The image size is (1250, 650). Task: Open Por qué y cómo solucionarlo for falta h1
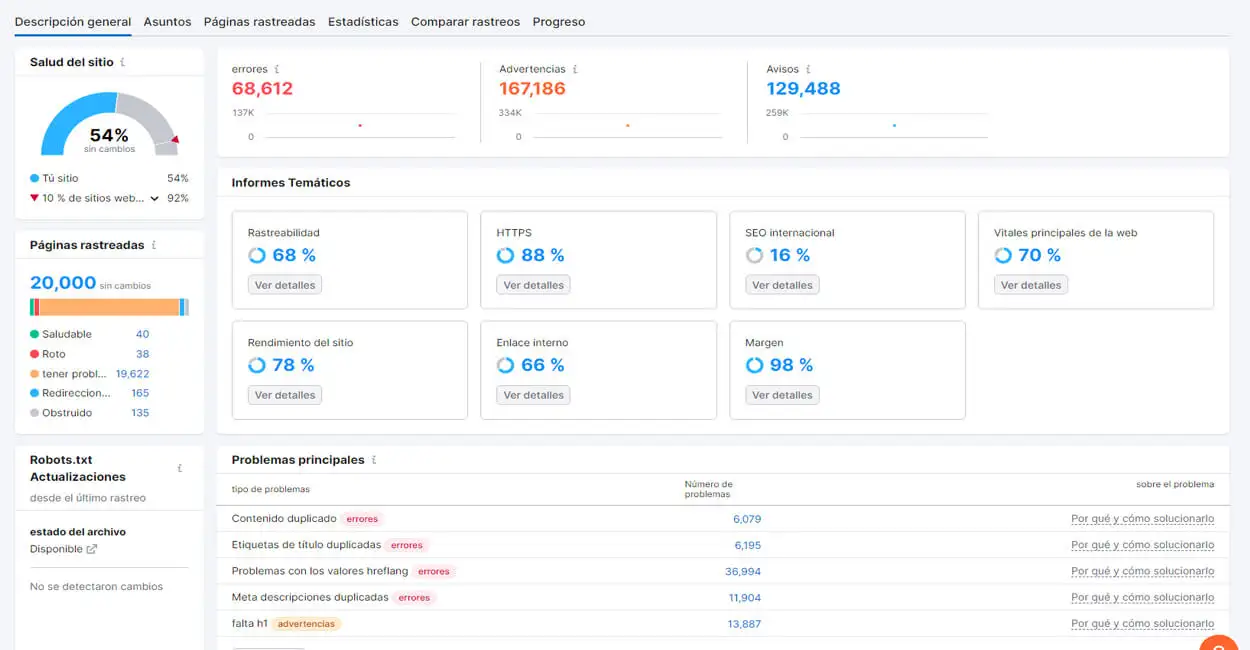(x=1143, y=623)
